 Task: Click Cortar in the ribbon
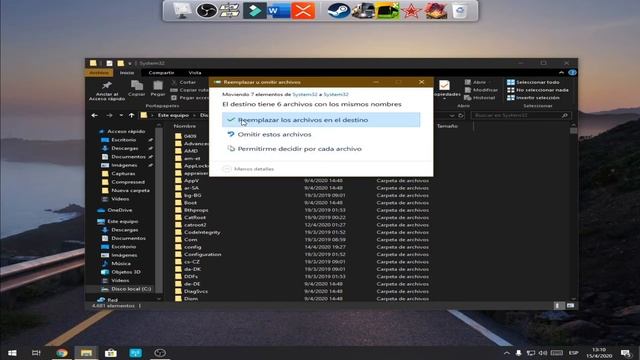tap(183, 82)
